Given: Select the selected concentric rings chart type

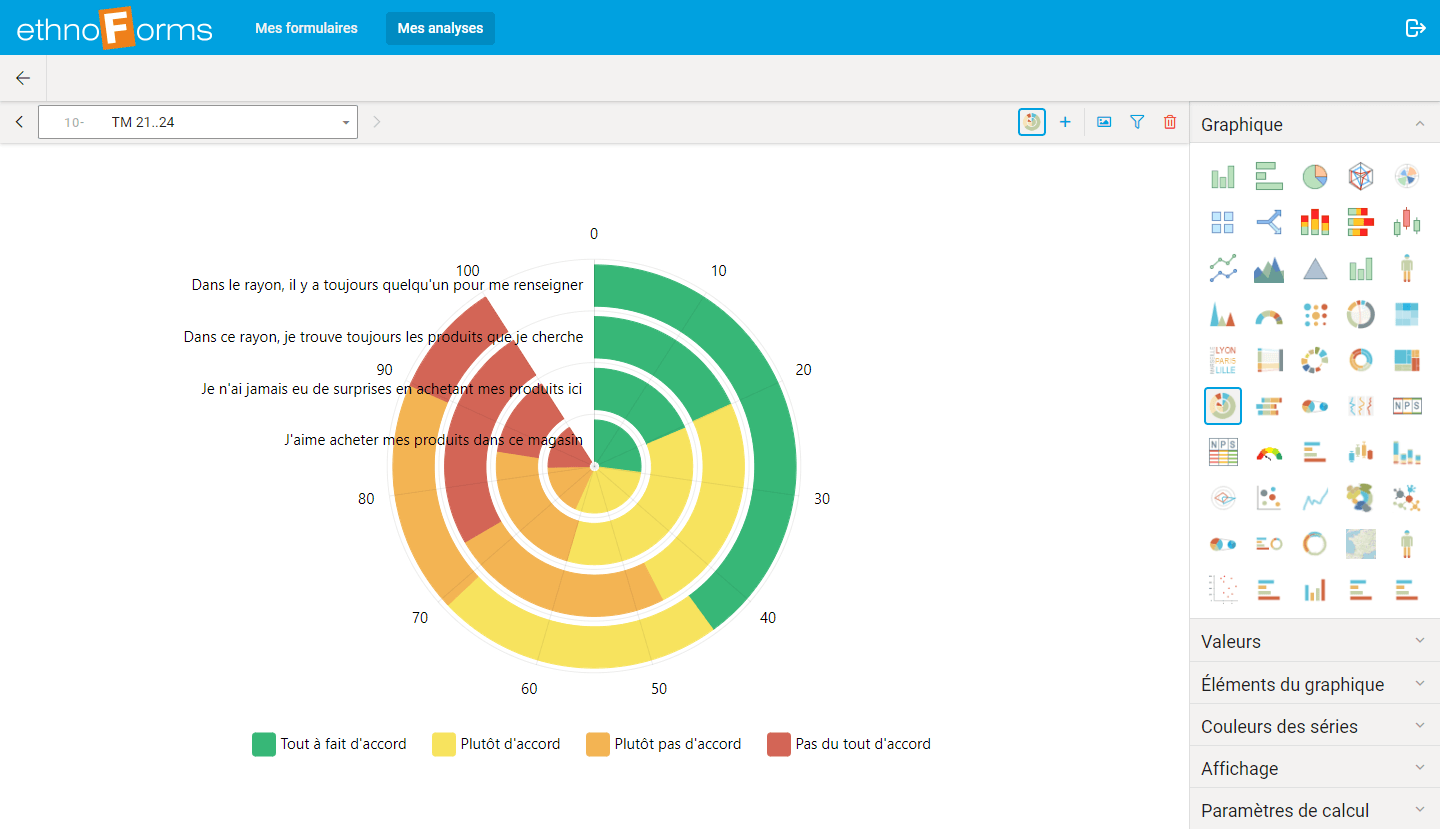Looking at the screenshot, I should (x=1223, y=406).
